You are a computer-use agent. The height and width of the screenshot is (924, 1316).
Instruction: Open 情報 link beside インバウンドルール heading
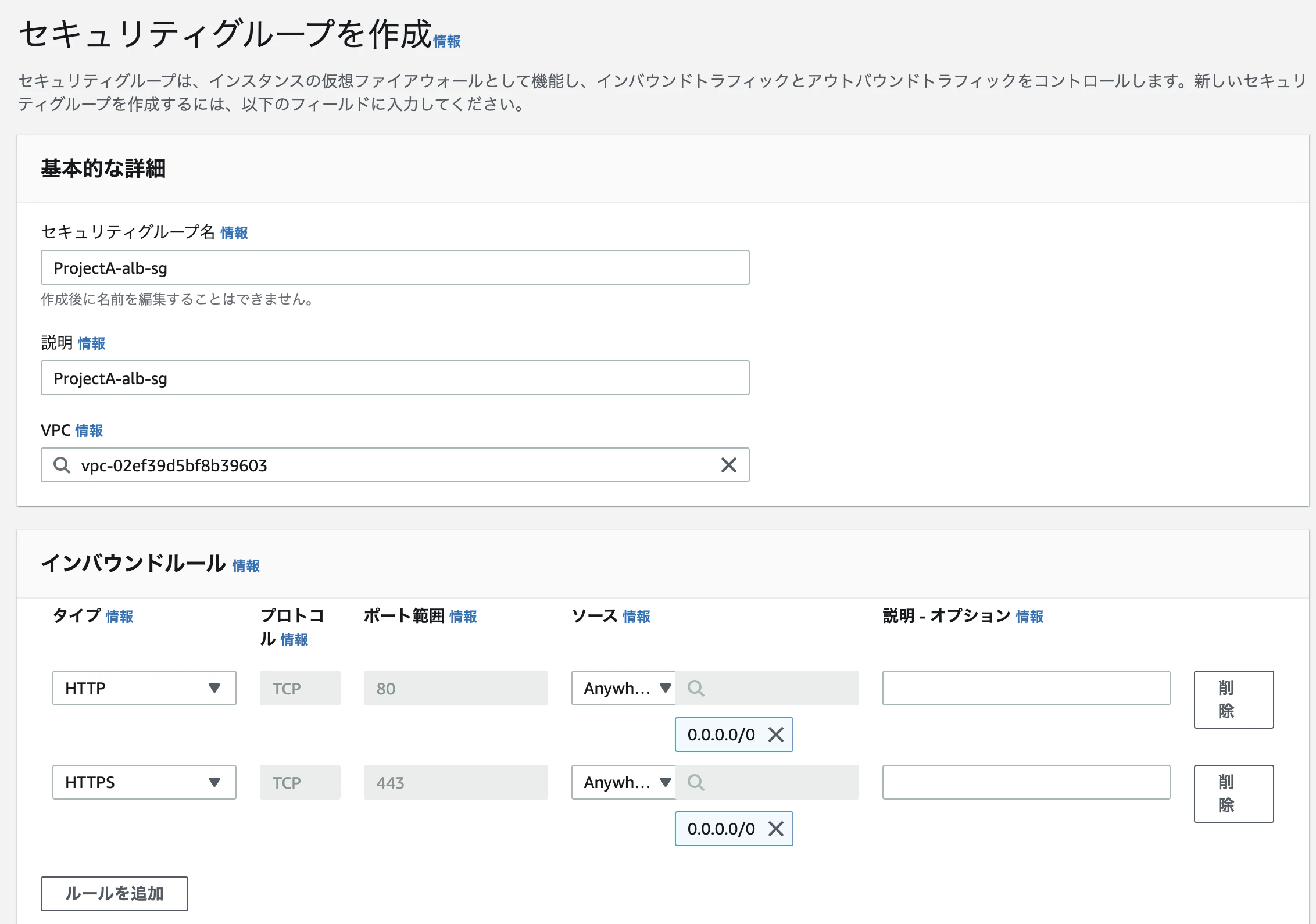[246, 566]
